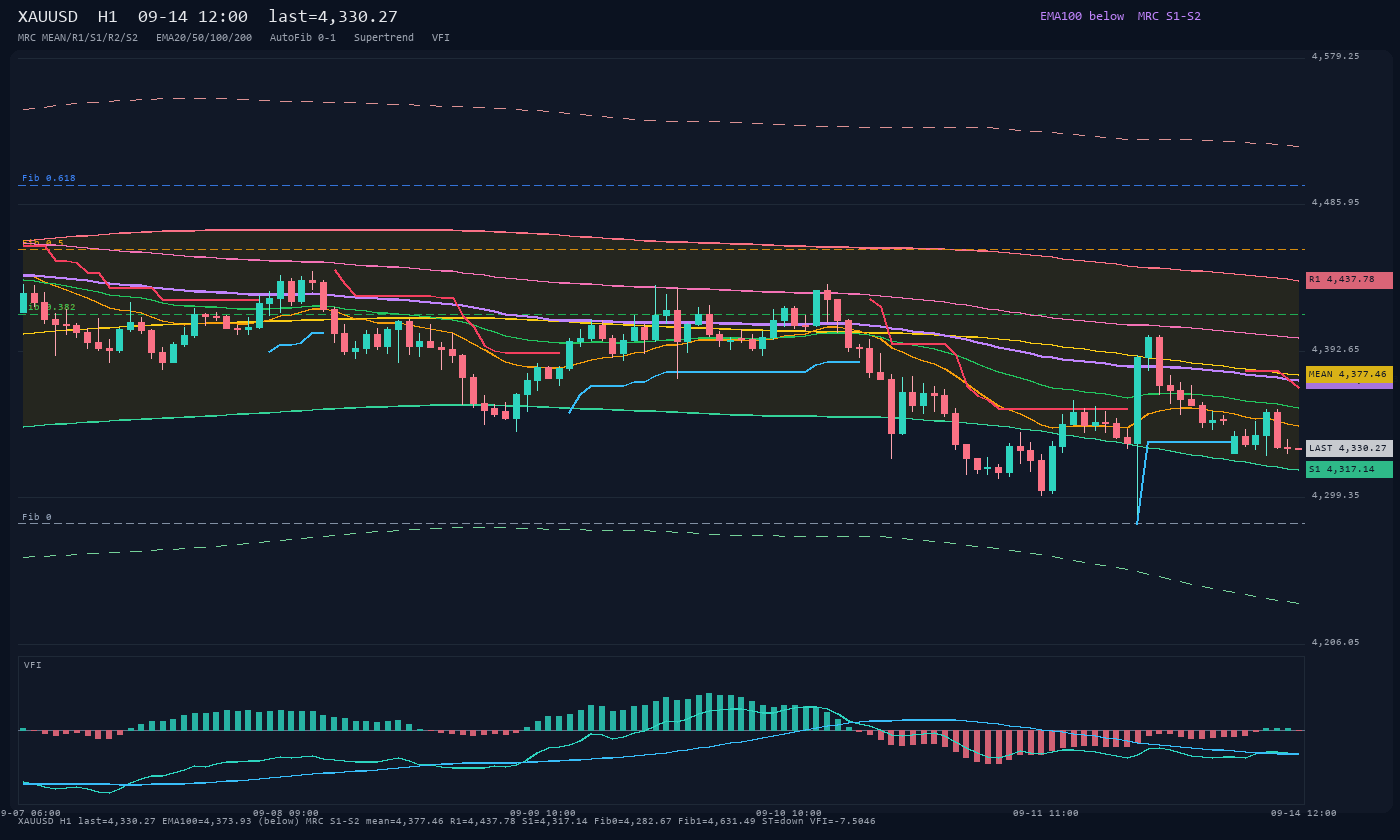Image resolution: width=1400 pixels, height=840 pixels.
Task: Click the 'MRC MEAN/R1/S1/R2/S2' legend entry
Action: pyautogui.click(x=78, y=38)
